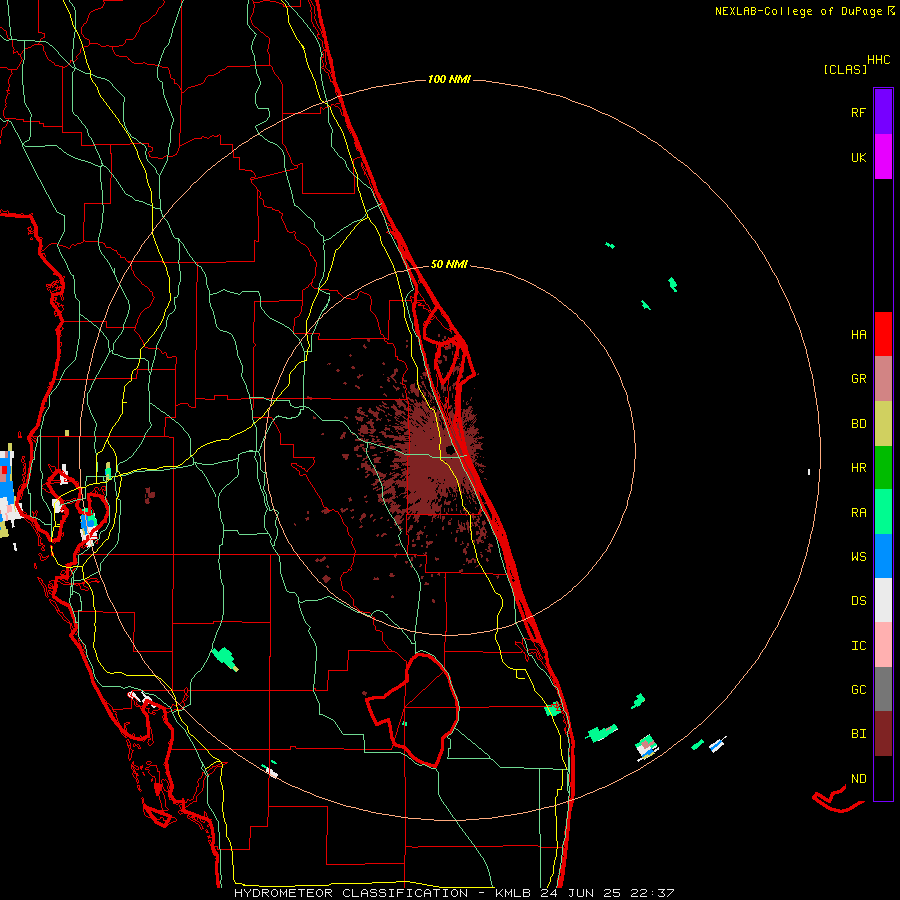Click the GR legend label
The width and height of the screenshot is (900, 900).
(x=858, y=379)
